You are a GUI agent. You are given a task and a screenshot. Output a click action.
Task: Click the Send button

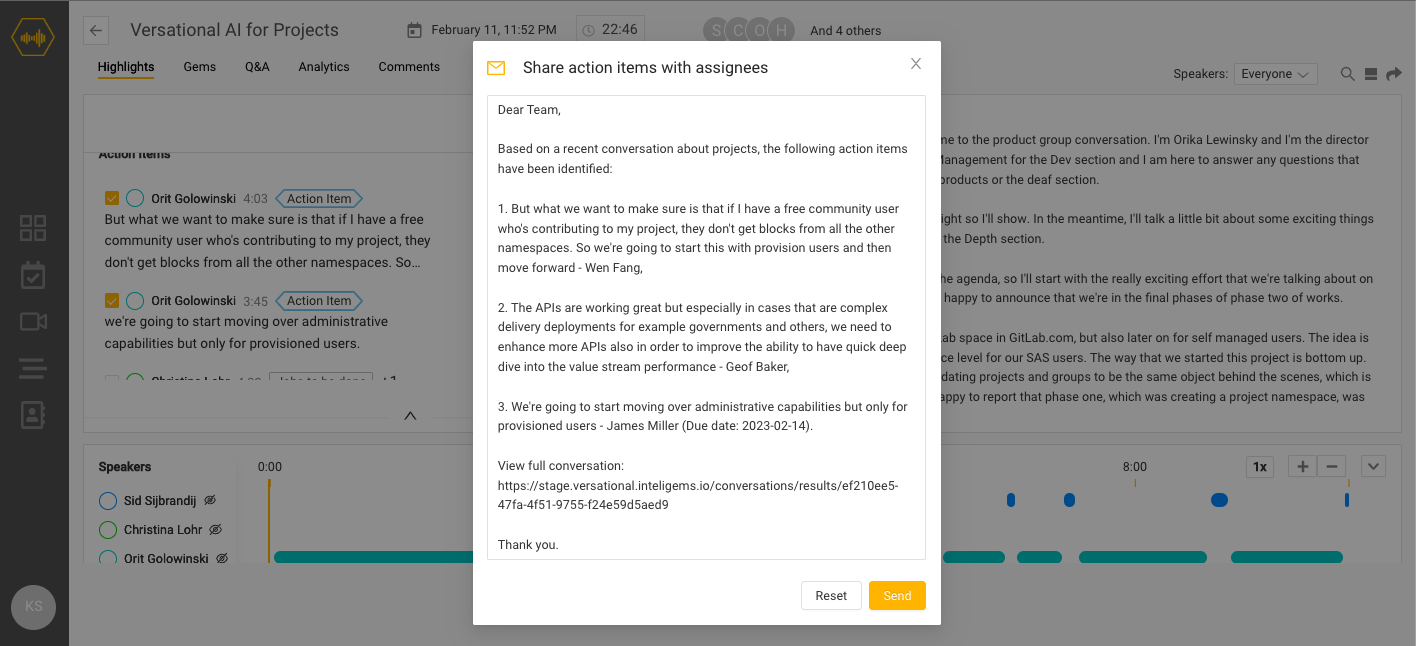pos(897,595)
